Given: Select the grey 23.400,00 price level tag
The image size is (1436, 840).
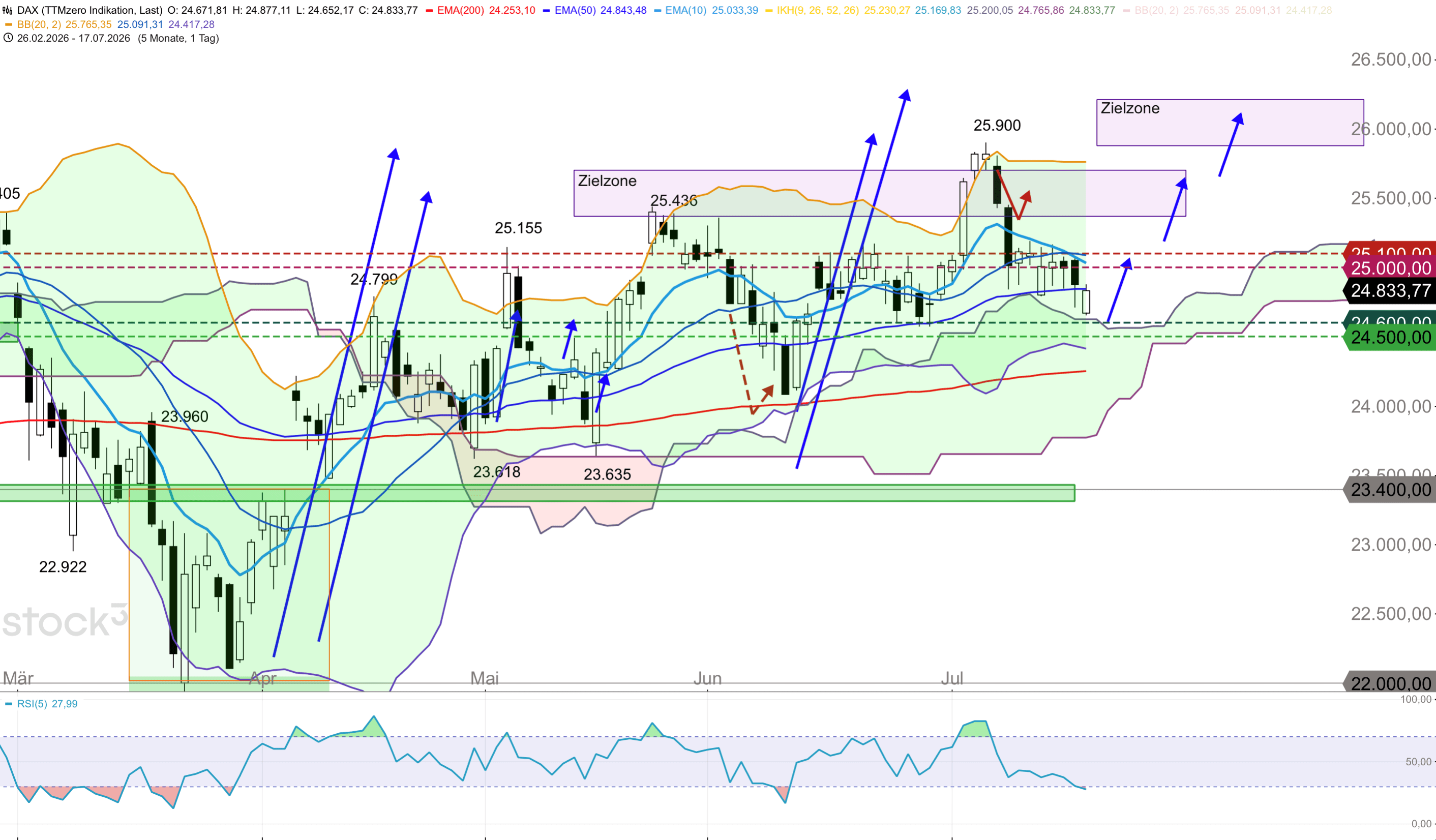Looking at the screenshot, I should coord(1390,490).
